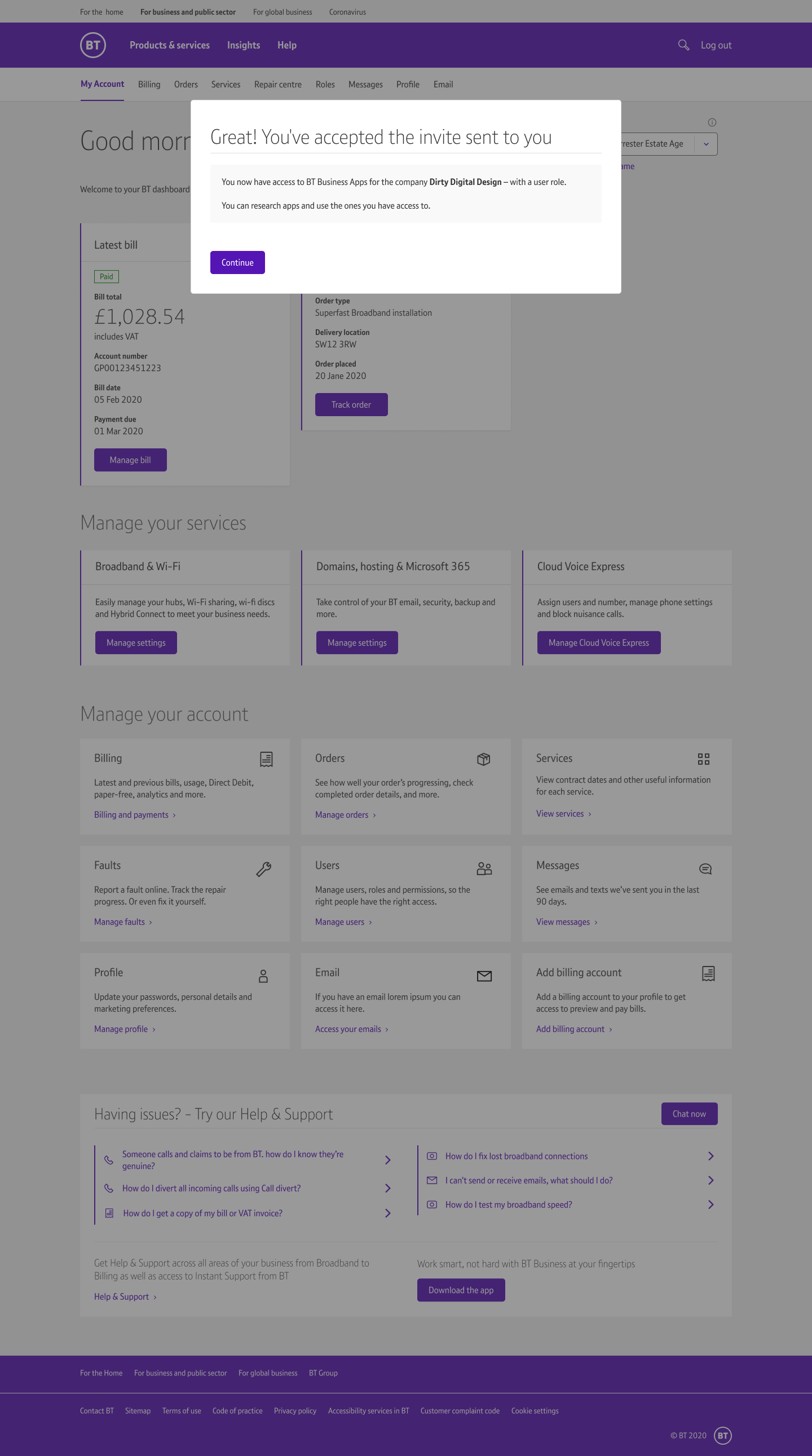The height and width of the screenshot is (1456, 812).
Task: Click Manage Cloud Voice Express button
Action: click(x=599, y=643)
